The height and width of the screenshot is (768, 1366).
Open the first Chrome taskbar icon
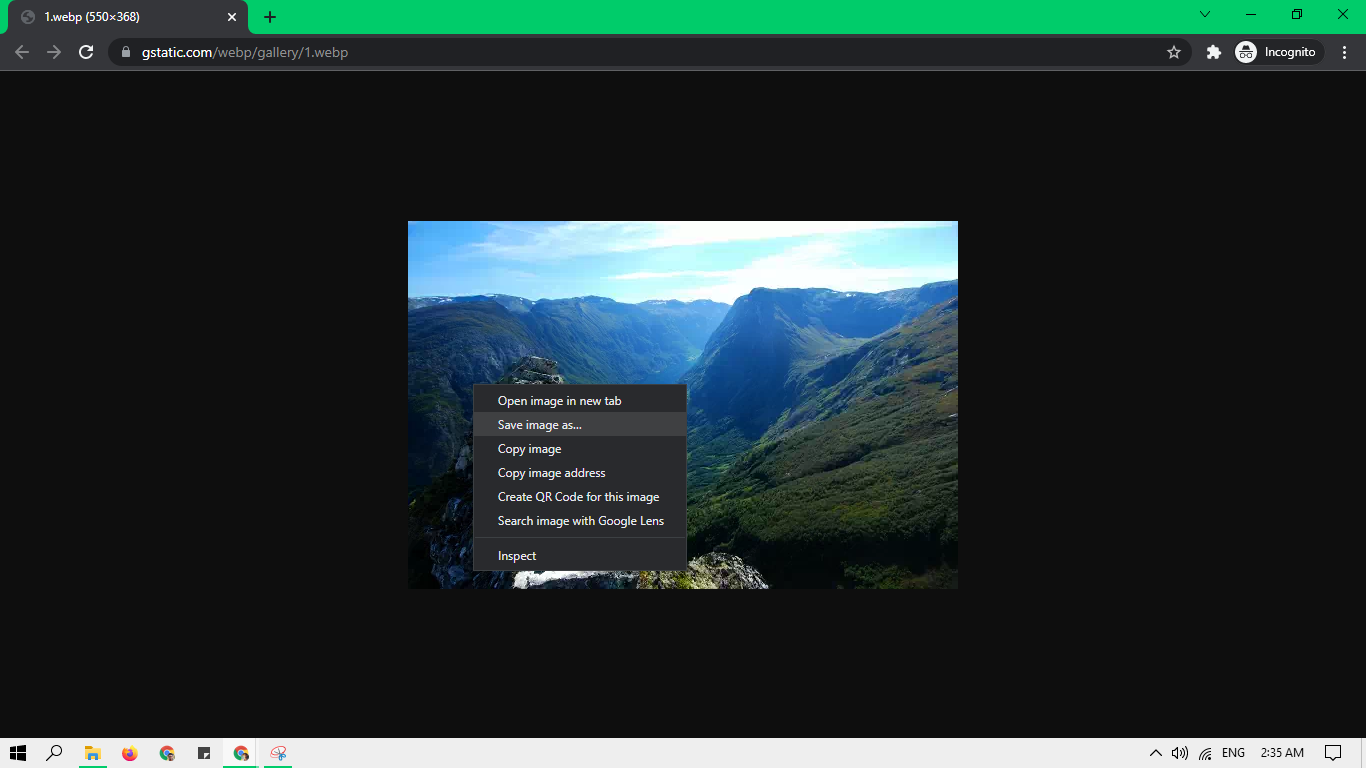(167, 753)
